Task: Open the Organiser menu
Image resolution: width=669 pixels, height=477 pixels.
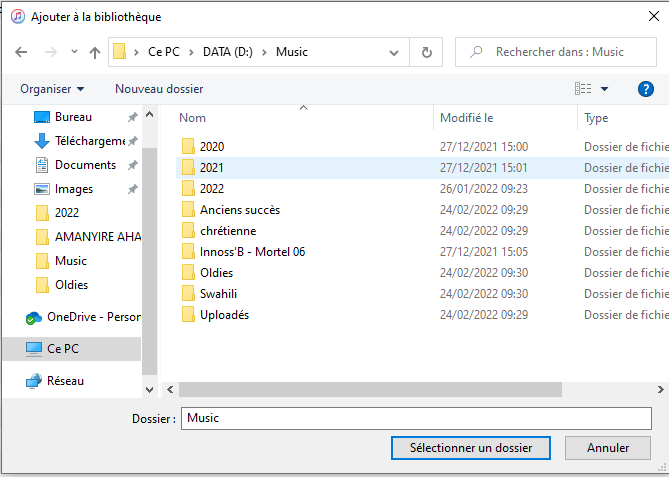Action: [x=52, y=89]
